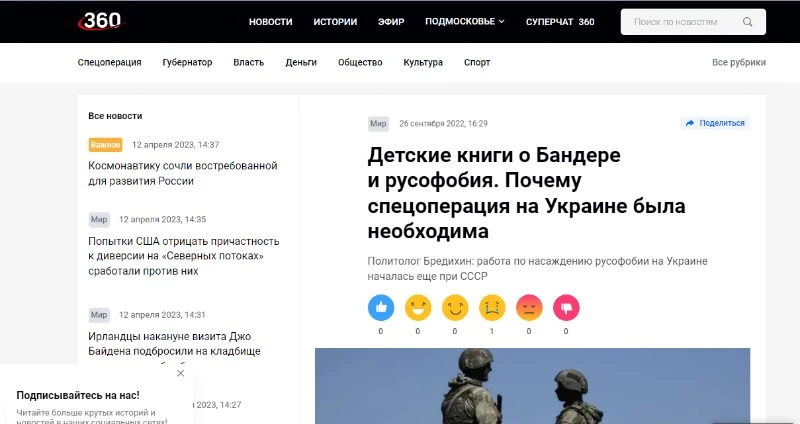This screenshot has width=800, height=424.
Task: Go to the Эфир section
Action: coord(391,22)
